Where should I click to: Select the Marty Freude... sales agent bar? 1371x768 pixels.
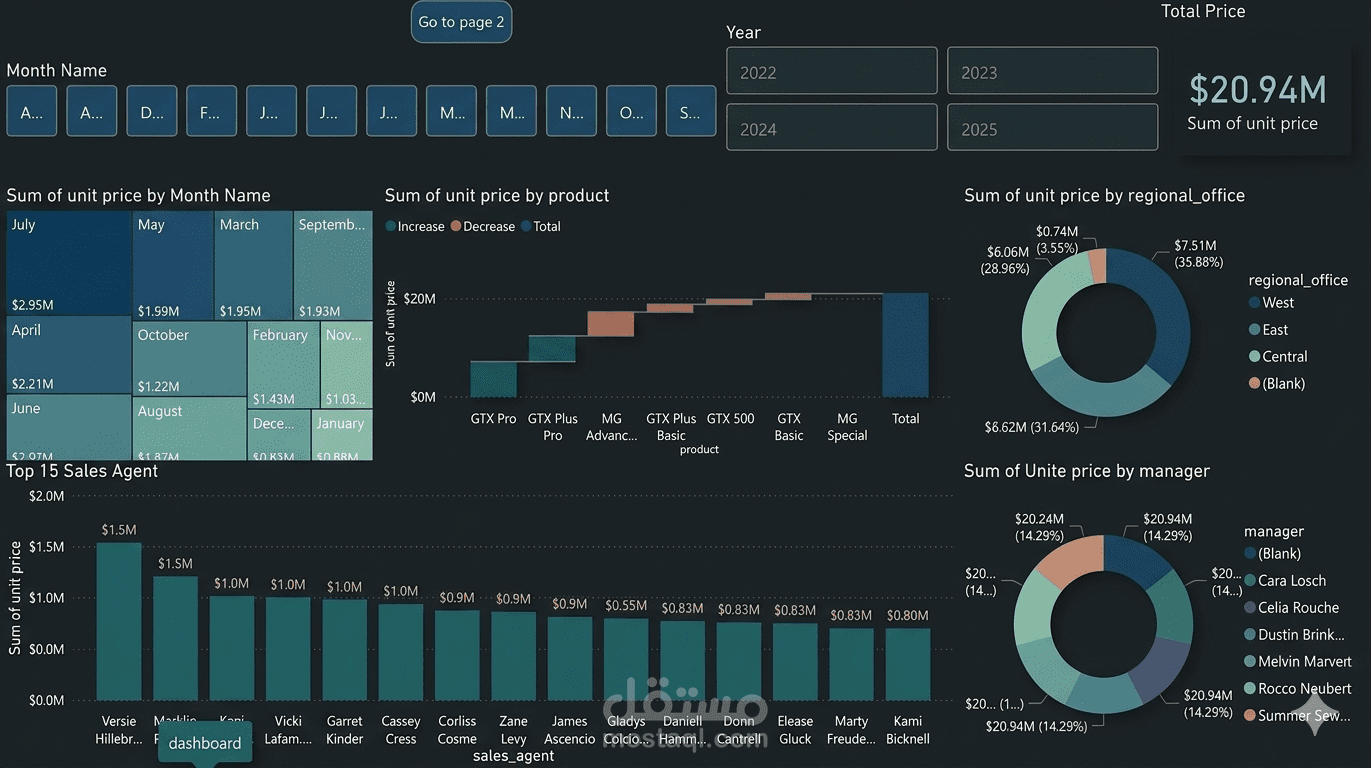[851, 664]
